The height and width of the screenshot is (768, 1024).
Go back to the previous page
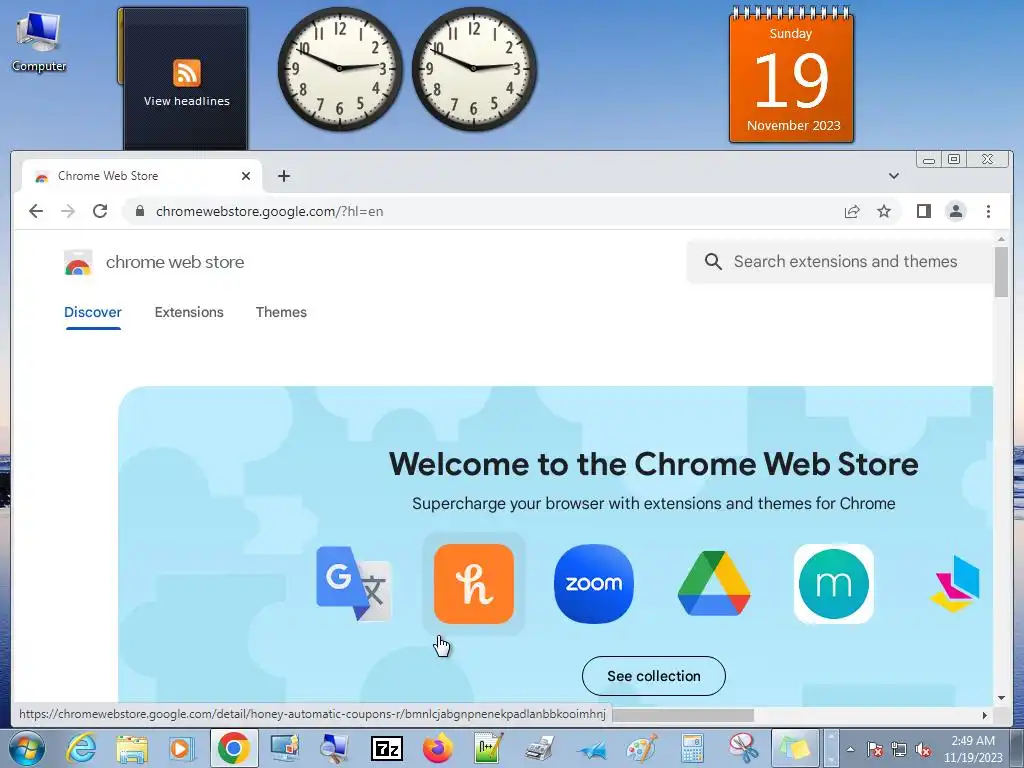coord(36,211)
